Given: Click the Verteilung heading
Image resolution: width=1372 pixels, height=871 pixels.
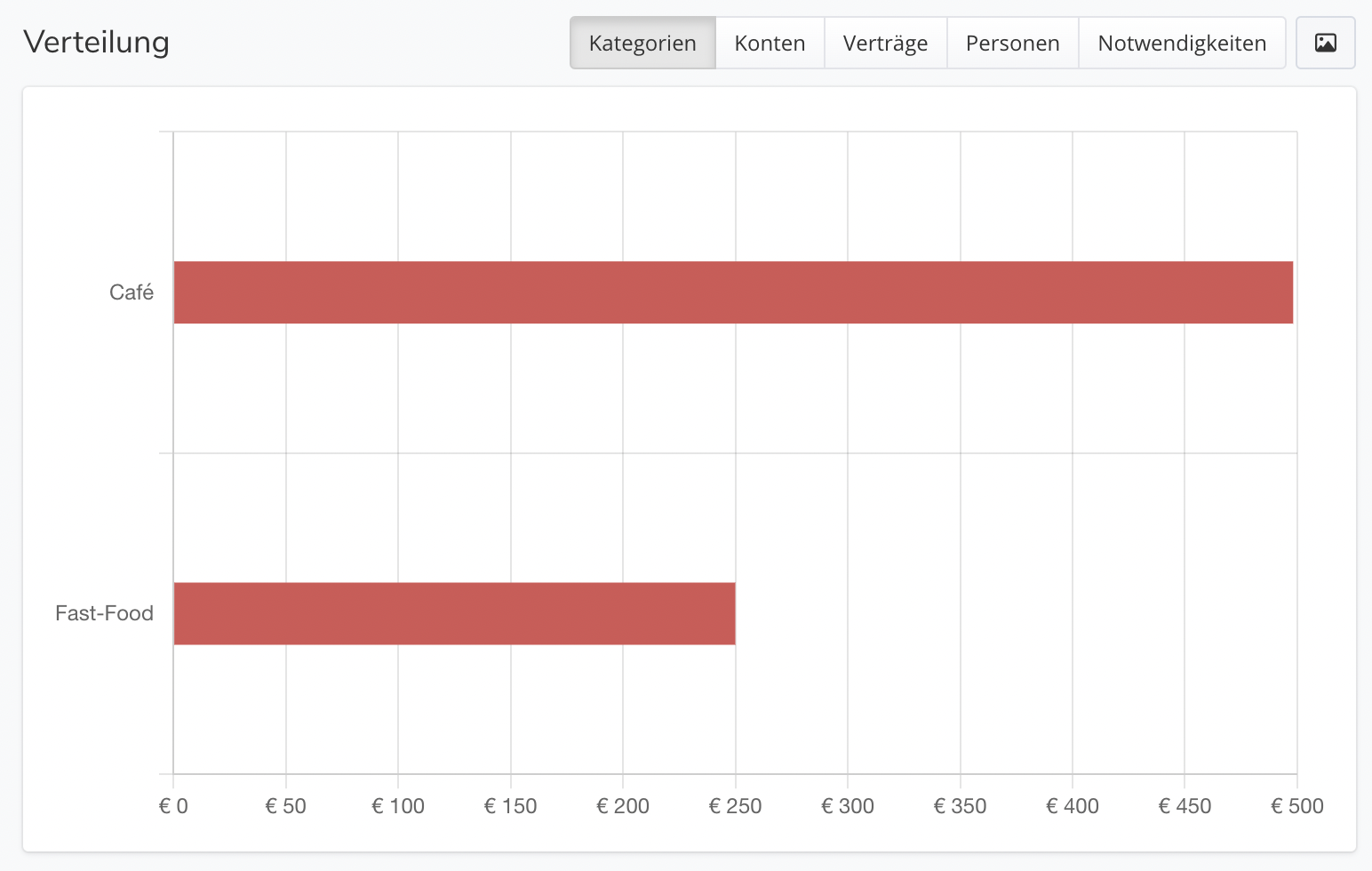Looking at the screenshot, I should click(96, 42).
